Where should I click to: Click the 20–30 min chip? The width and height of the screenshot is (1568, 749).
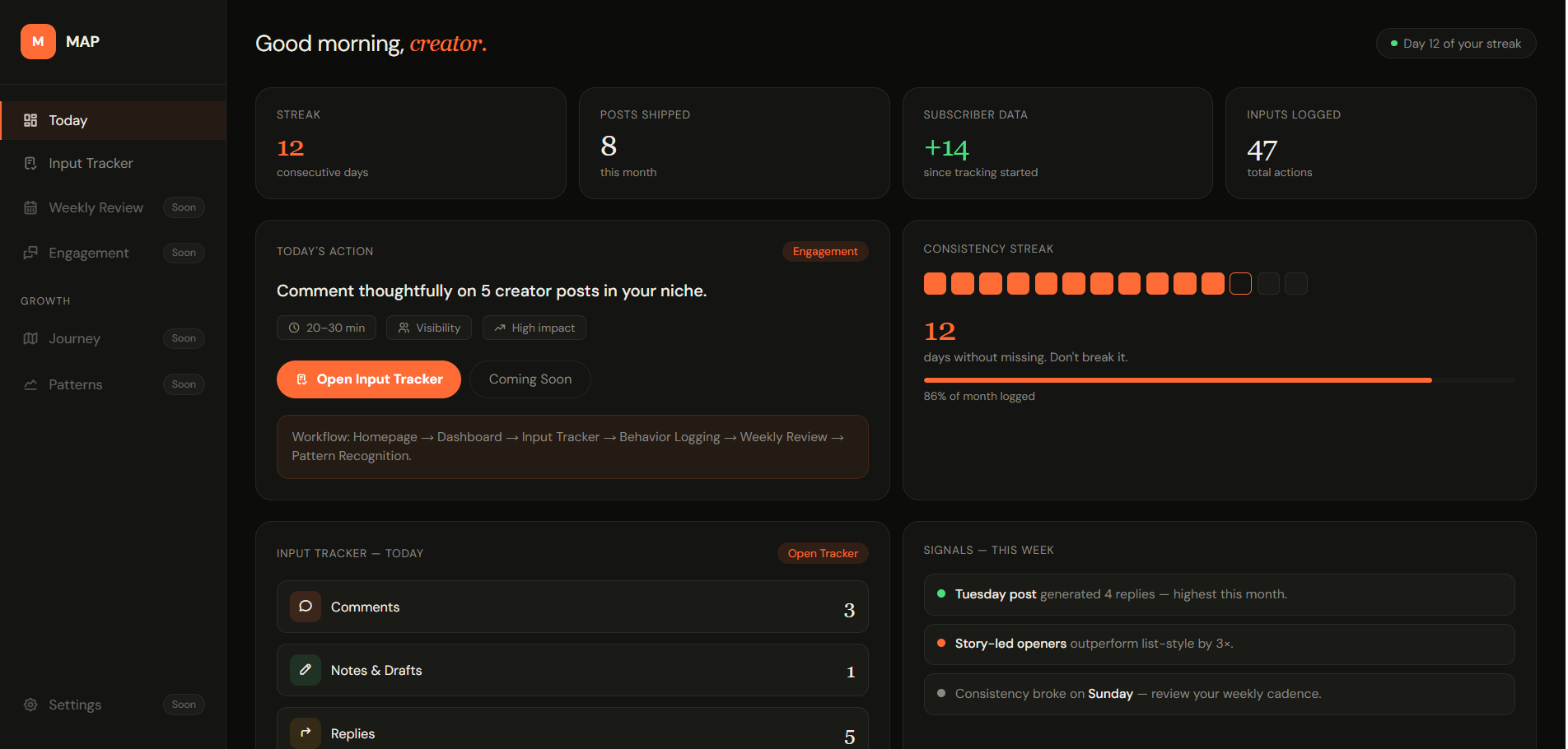point(327,328)
